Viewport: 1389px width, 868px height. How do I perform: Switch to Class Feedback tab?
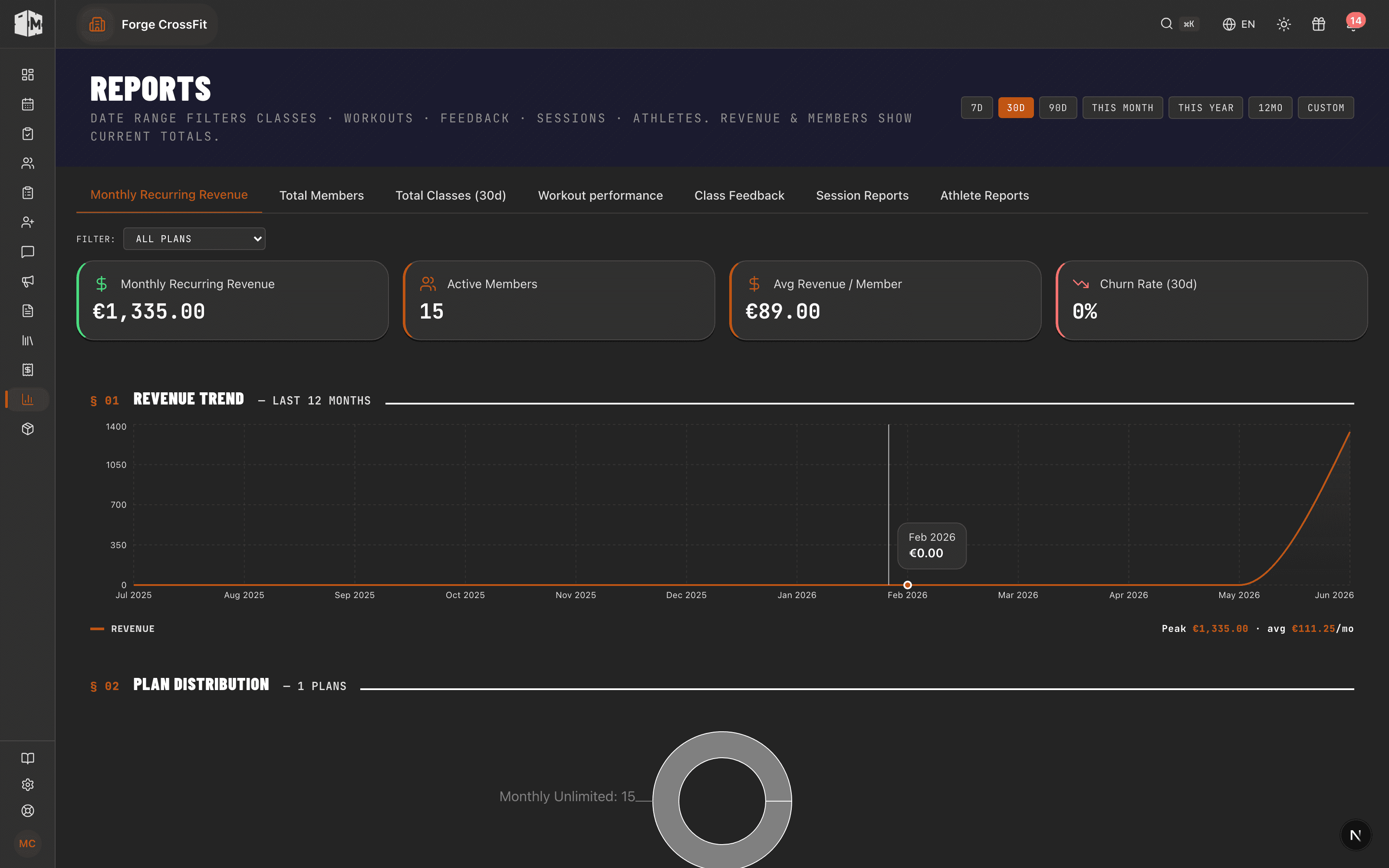(x=739, y=196)
